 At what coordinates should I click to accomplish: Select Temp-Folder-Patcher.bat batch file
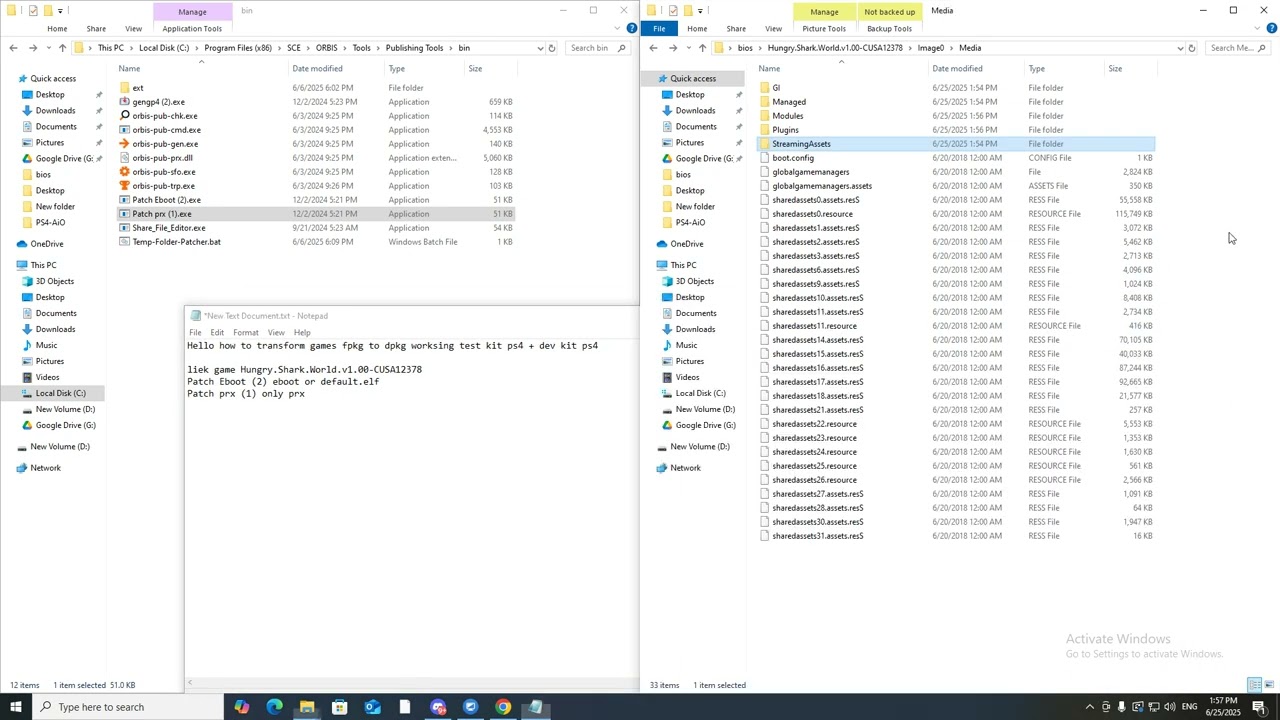176,242
